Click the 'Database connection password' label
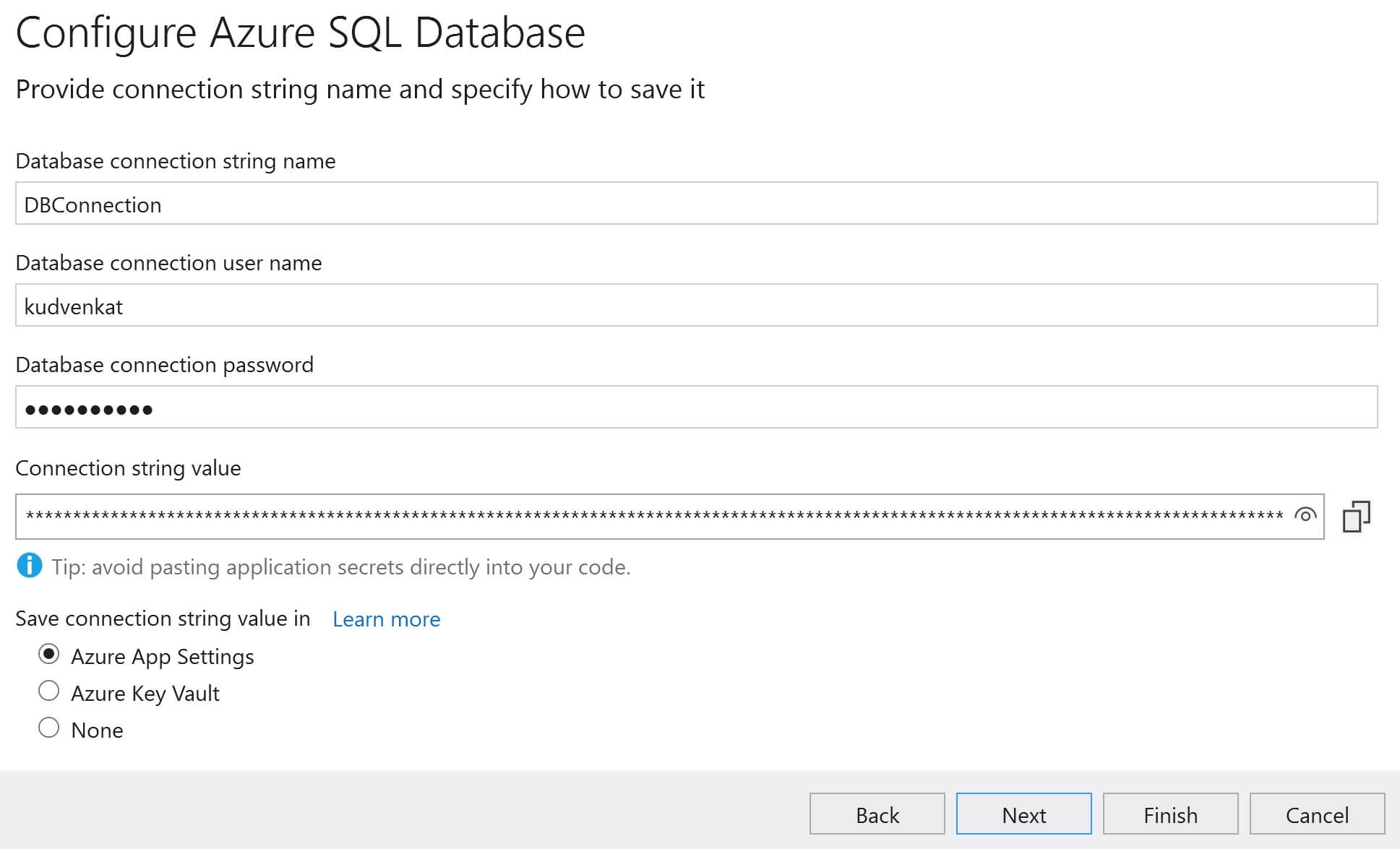The height and width of the screenshot is (849, 1400). pyautogui.click(x=164, y=365)
